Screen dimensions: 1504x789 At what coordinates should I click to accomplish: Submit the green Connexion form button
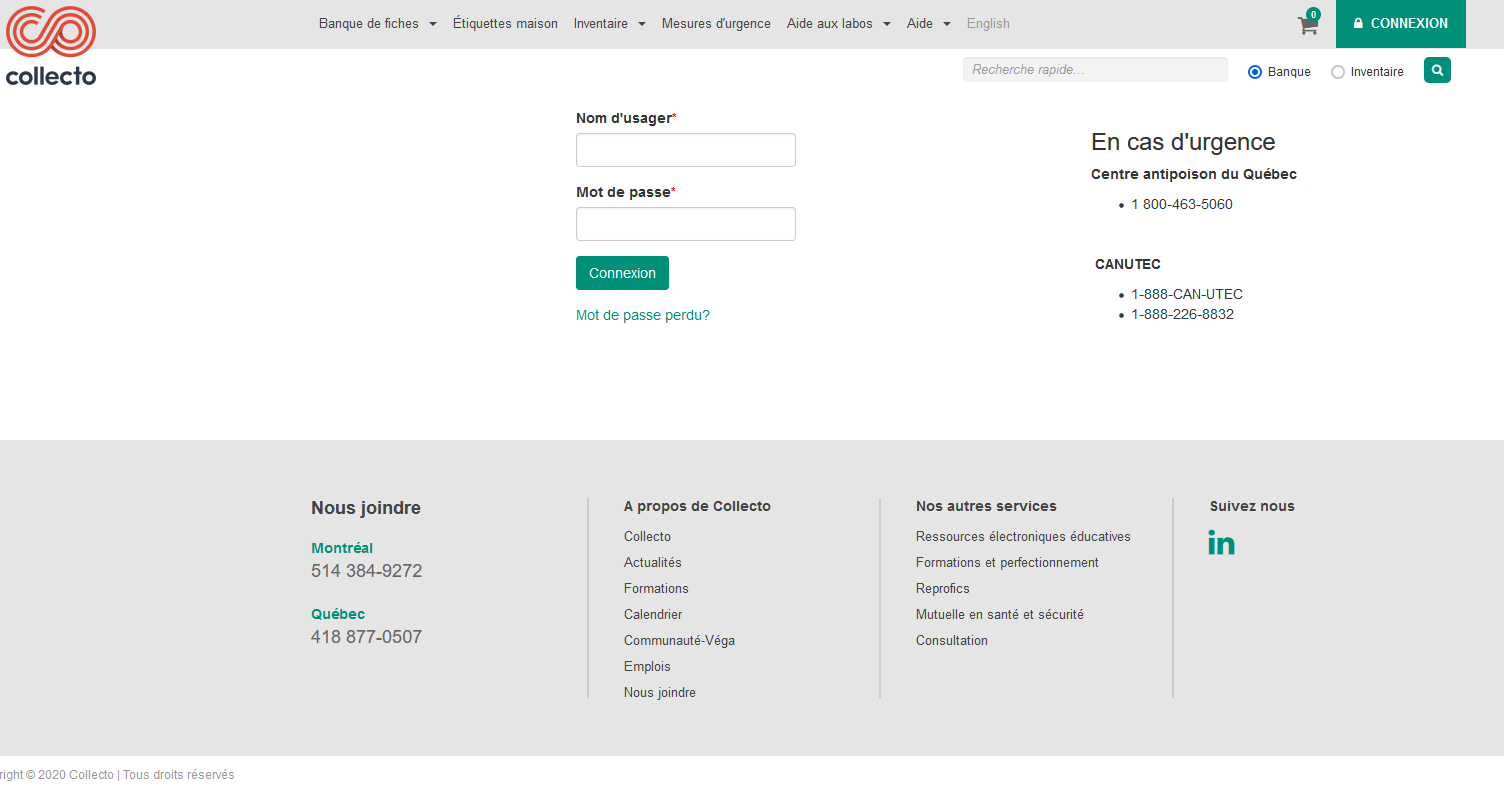pos(622,273)
